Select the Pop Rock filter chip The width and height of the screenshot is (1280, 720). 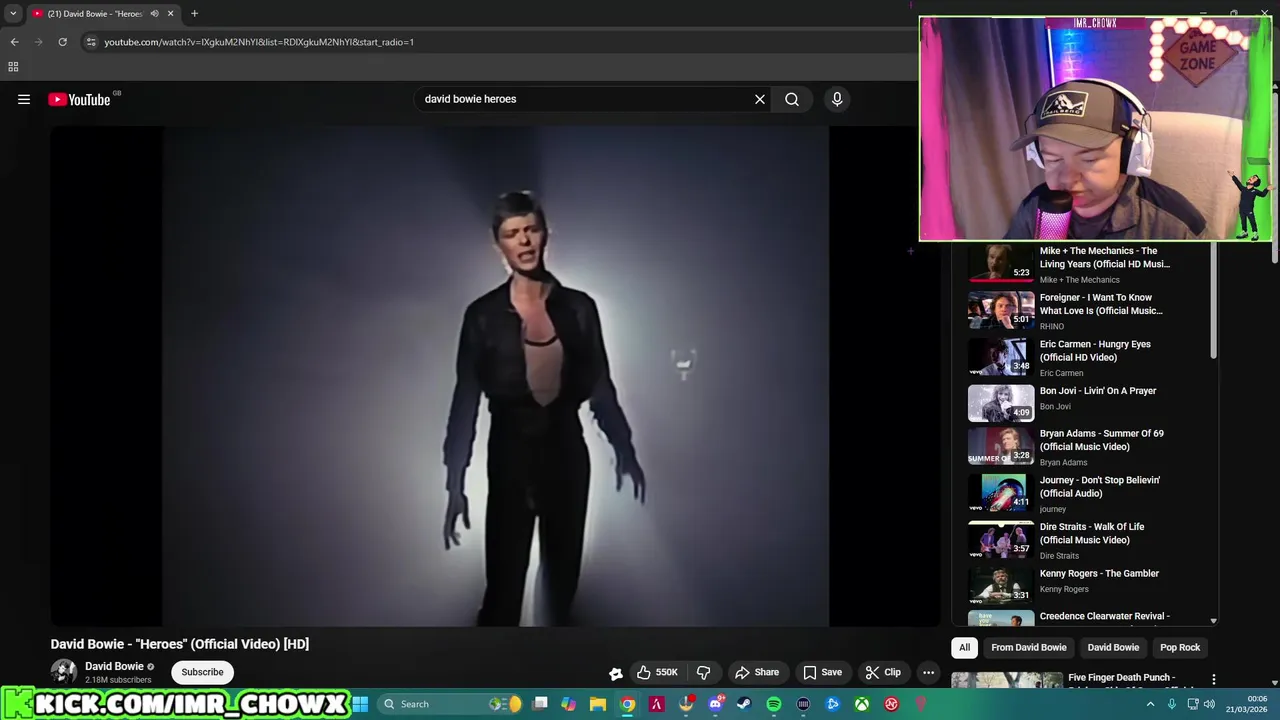pos(1180,647)
